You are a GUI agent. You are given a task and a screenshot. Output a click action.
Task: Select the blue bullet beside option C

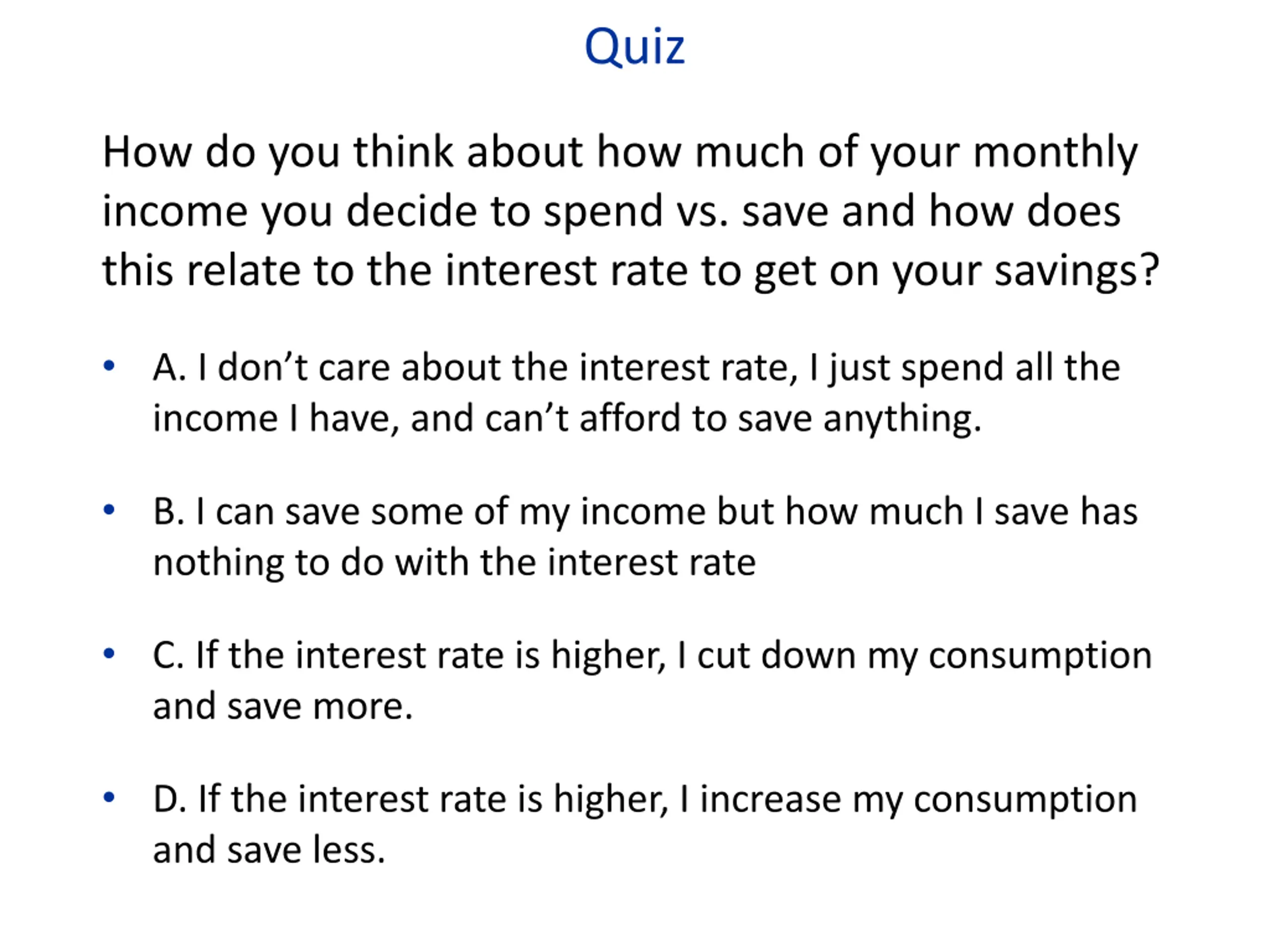[x=109, y=653]
